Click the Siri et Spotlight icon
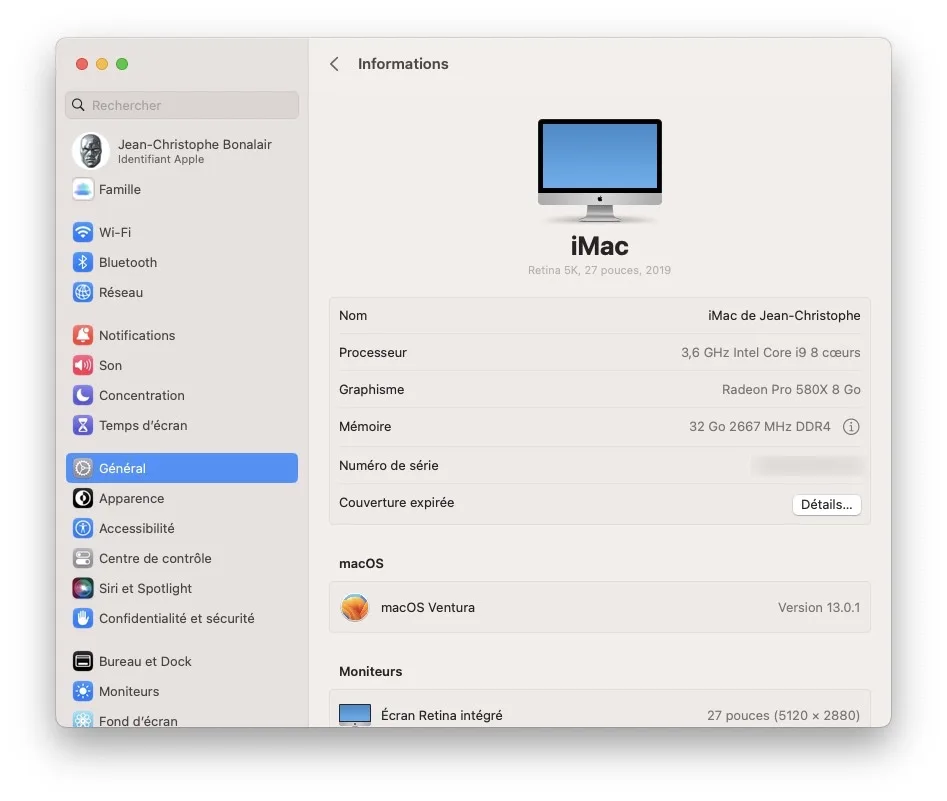The height and width of the screenshot is (801, 947). (83, 588)
